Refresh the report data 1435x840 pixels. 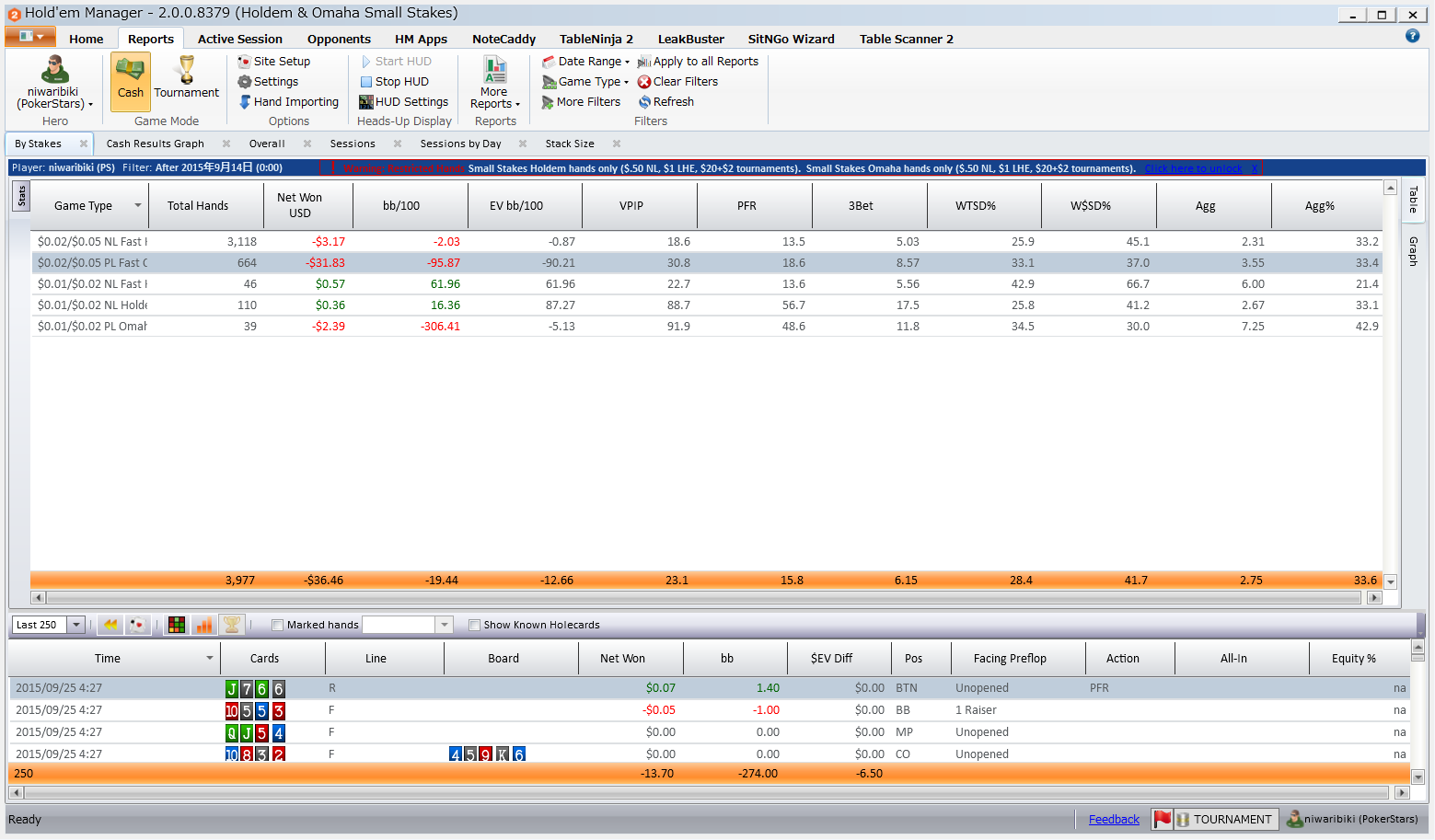point(673,102)
